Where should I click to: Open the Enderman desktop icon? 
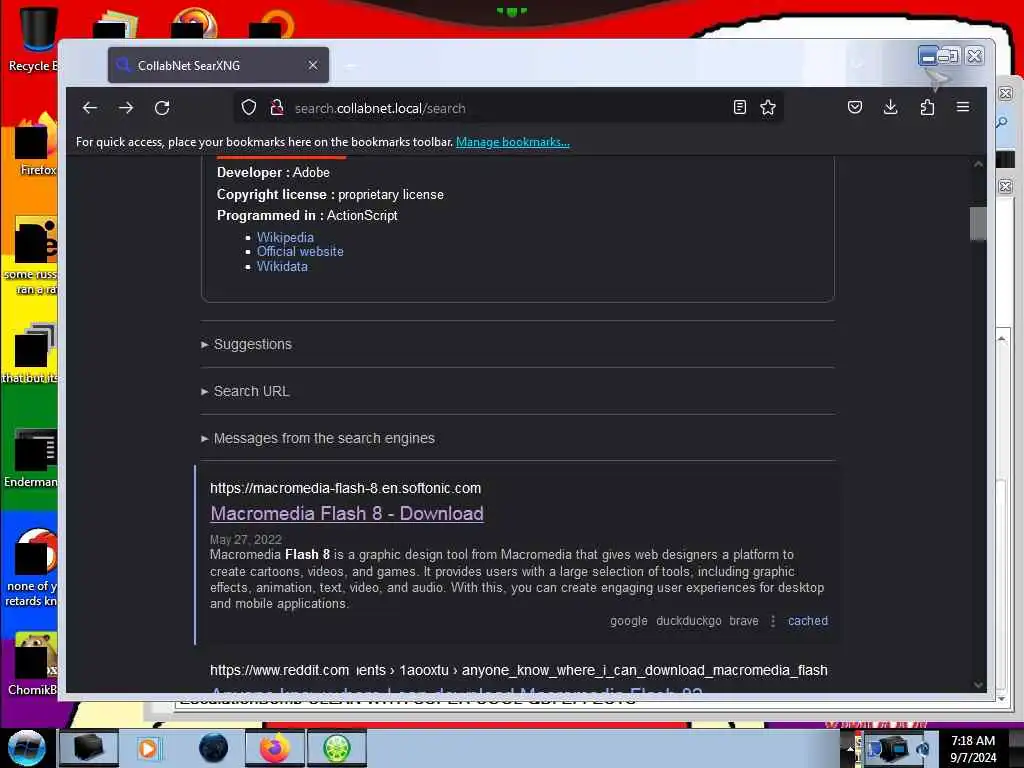(33, 457)
